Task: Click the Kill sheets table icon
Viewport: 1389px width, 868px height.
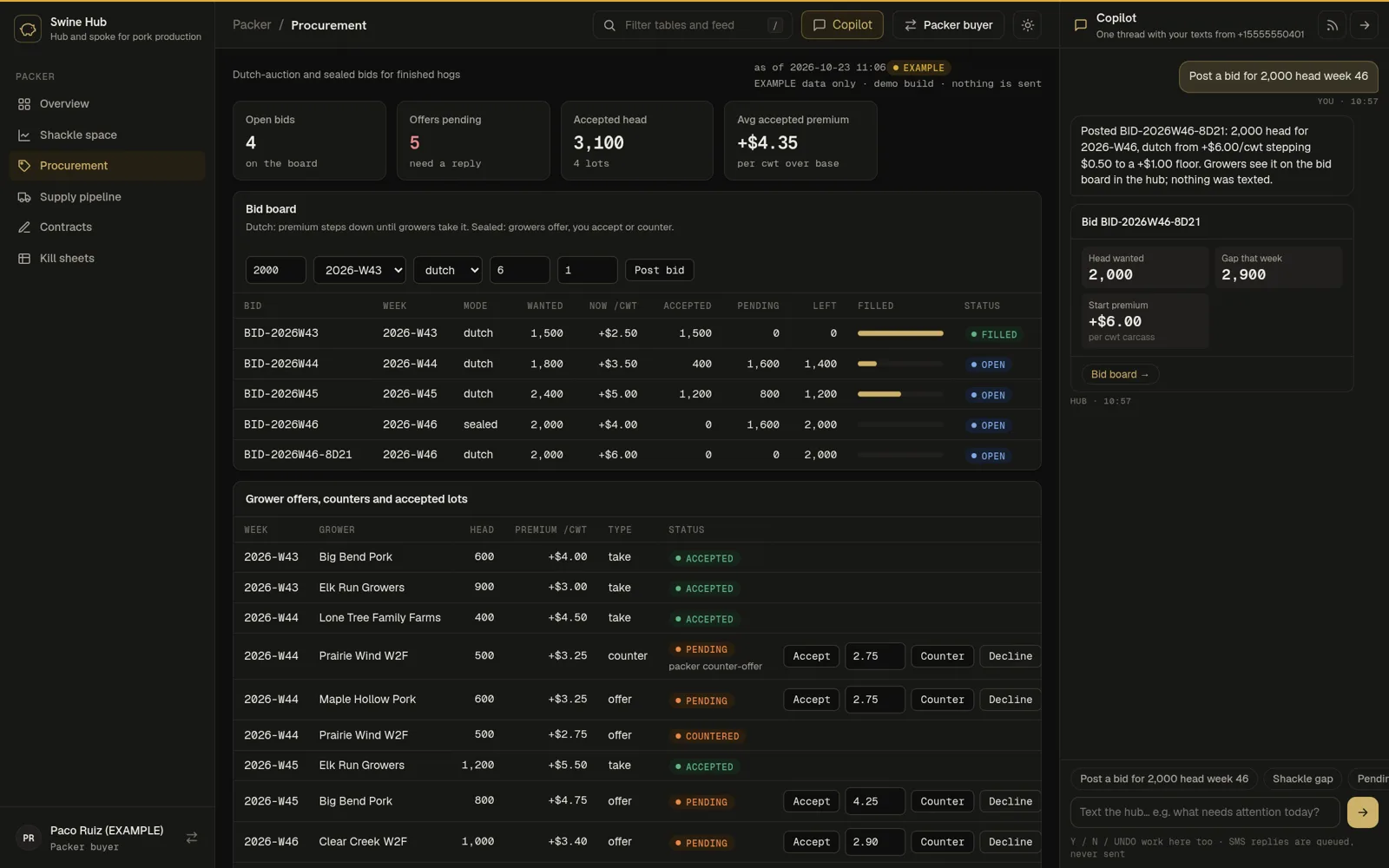Action: pos(24,259)
